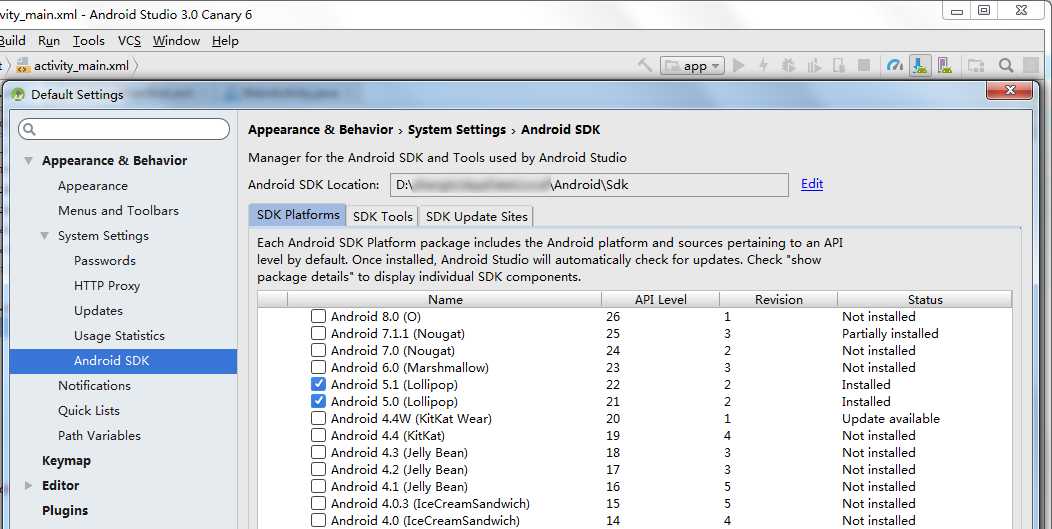Open the Run menu
Viewport: 1052px width, 529px height.
49,40
